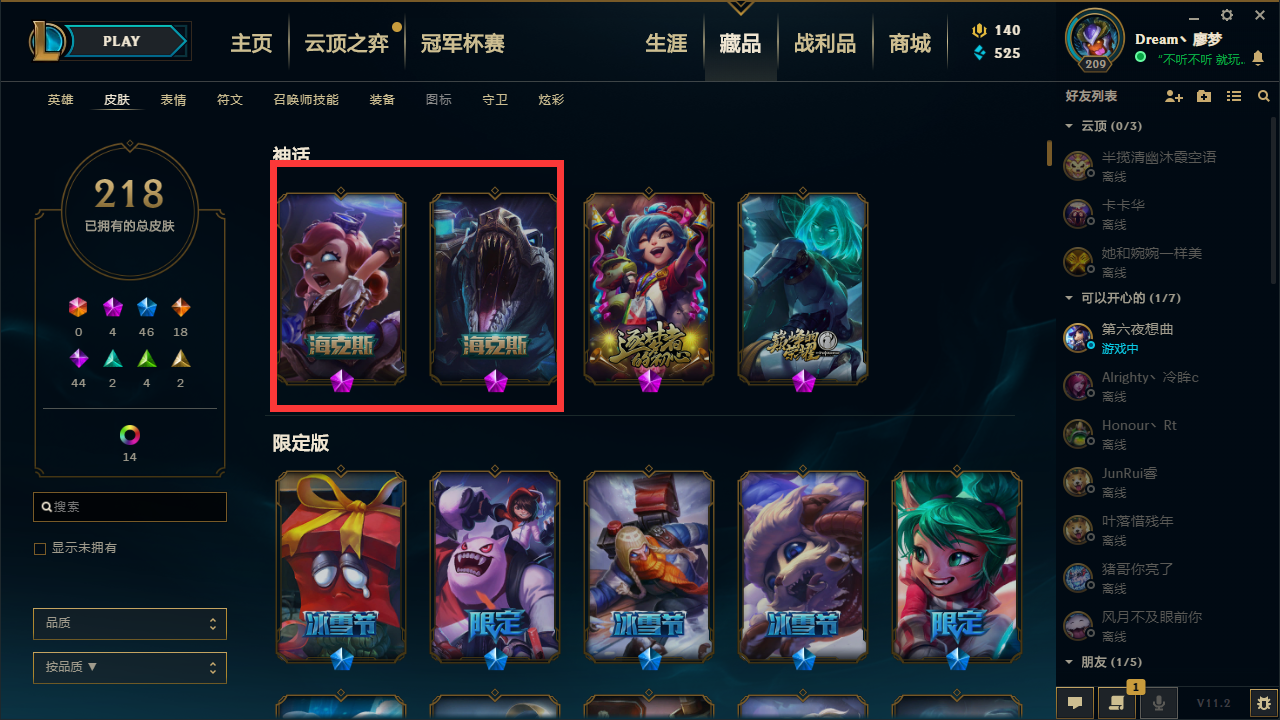Image resolution: width=1280 pixels, height=720 pixels.
Task: Open the friend list search icon
Action: tap(1263, 96)
